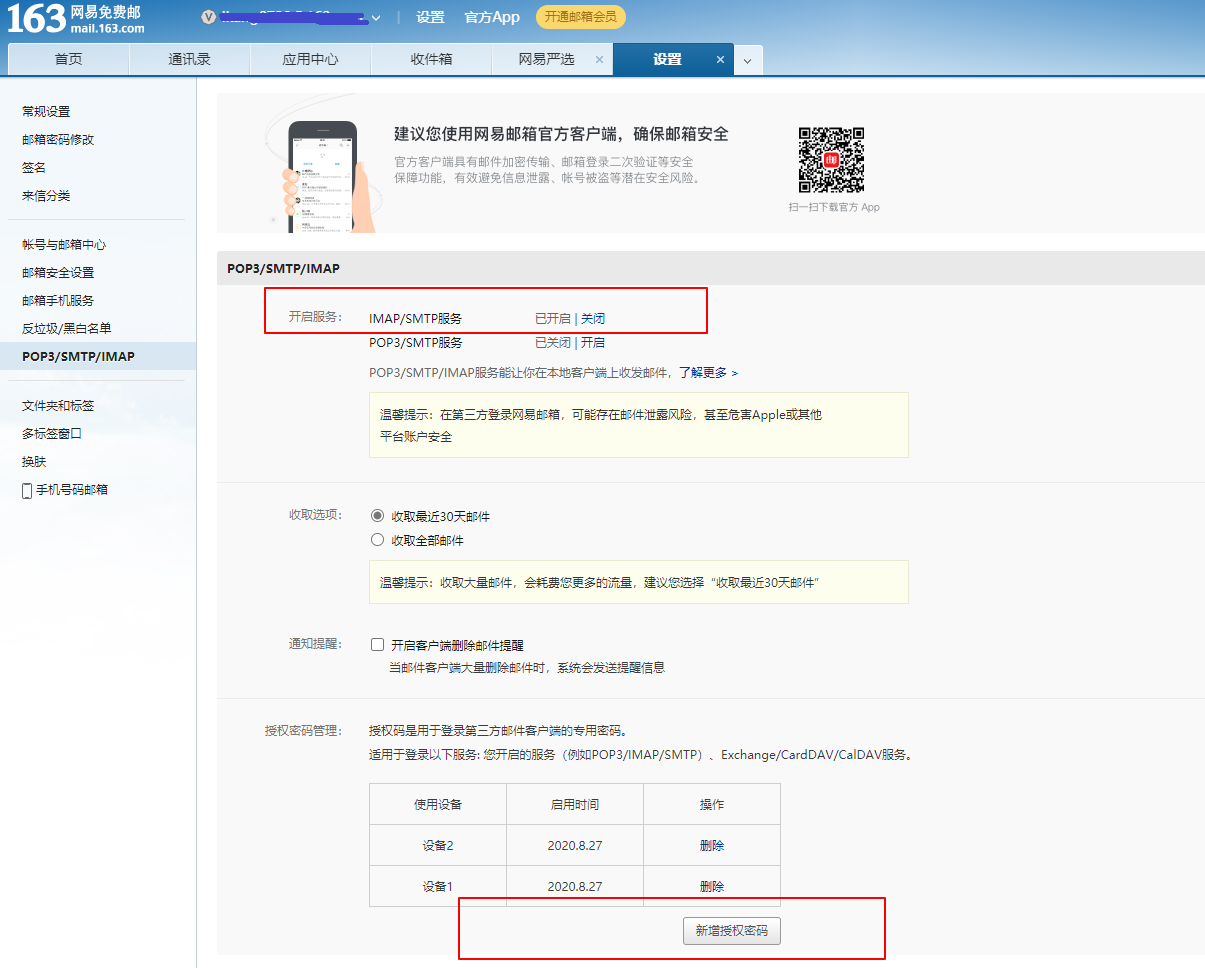Click the QR code for official app
Screen dimensions: 1205x968
coord(831,160)
